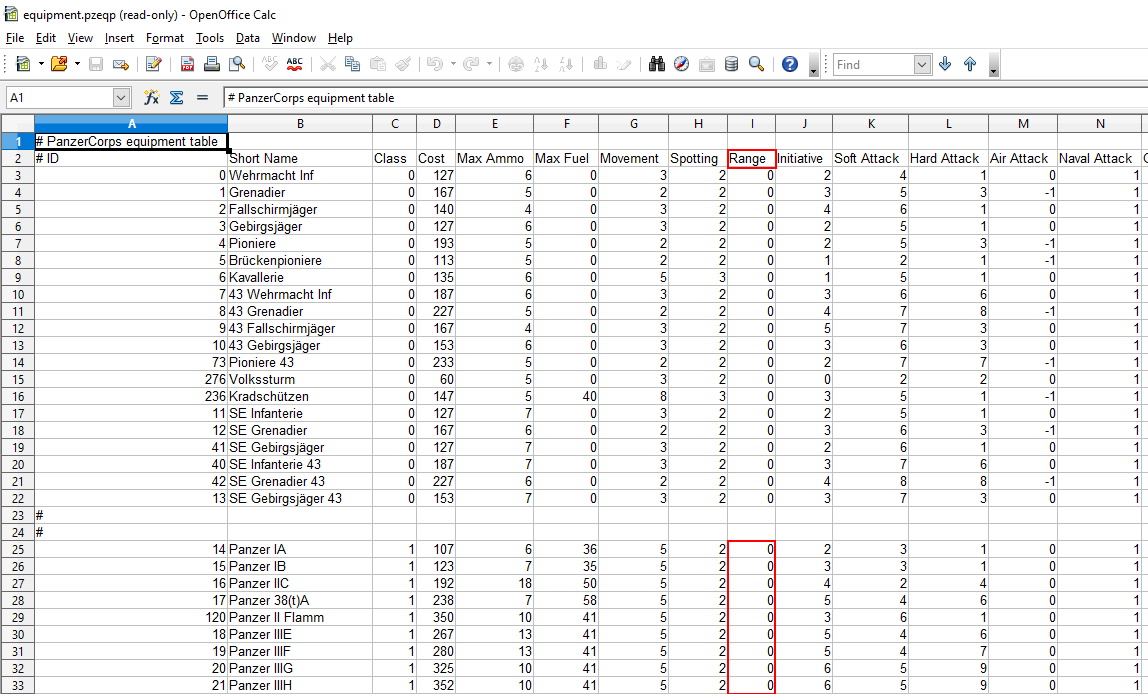Click the Sum sigma icon
The width and height of the screenshot is (1148, 694).
176,97
